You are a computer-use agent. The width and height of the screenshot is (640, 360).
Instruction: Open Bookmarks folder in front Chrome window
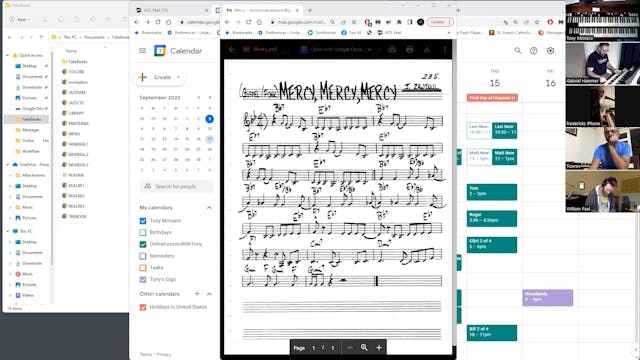click(x=239, y=33)
